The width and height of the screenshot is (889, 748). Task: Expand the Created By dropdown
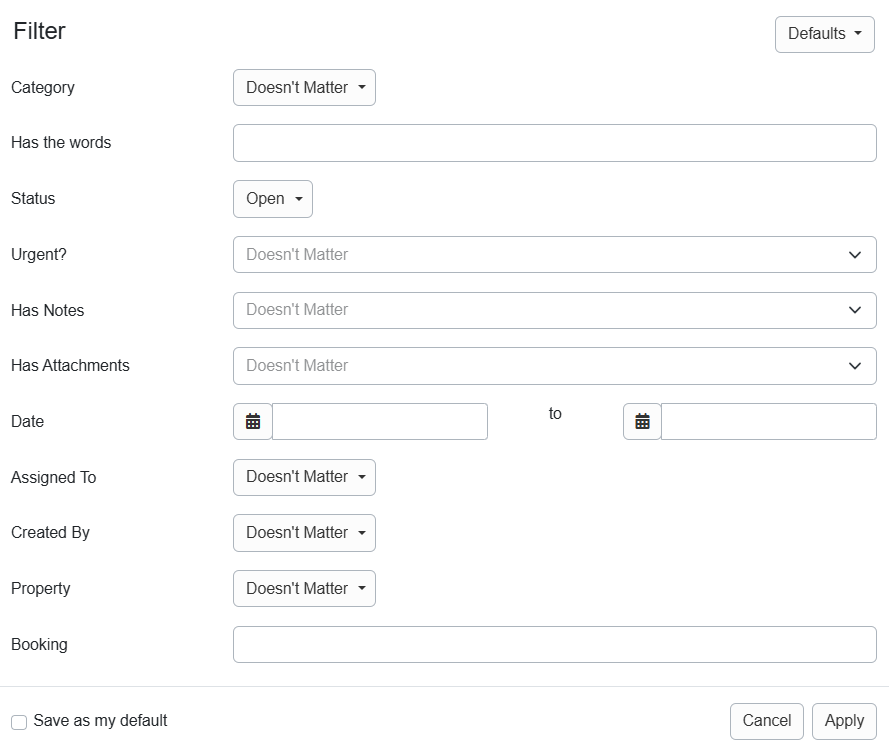(303, 532)
